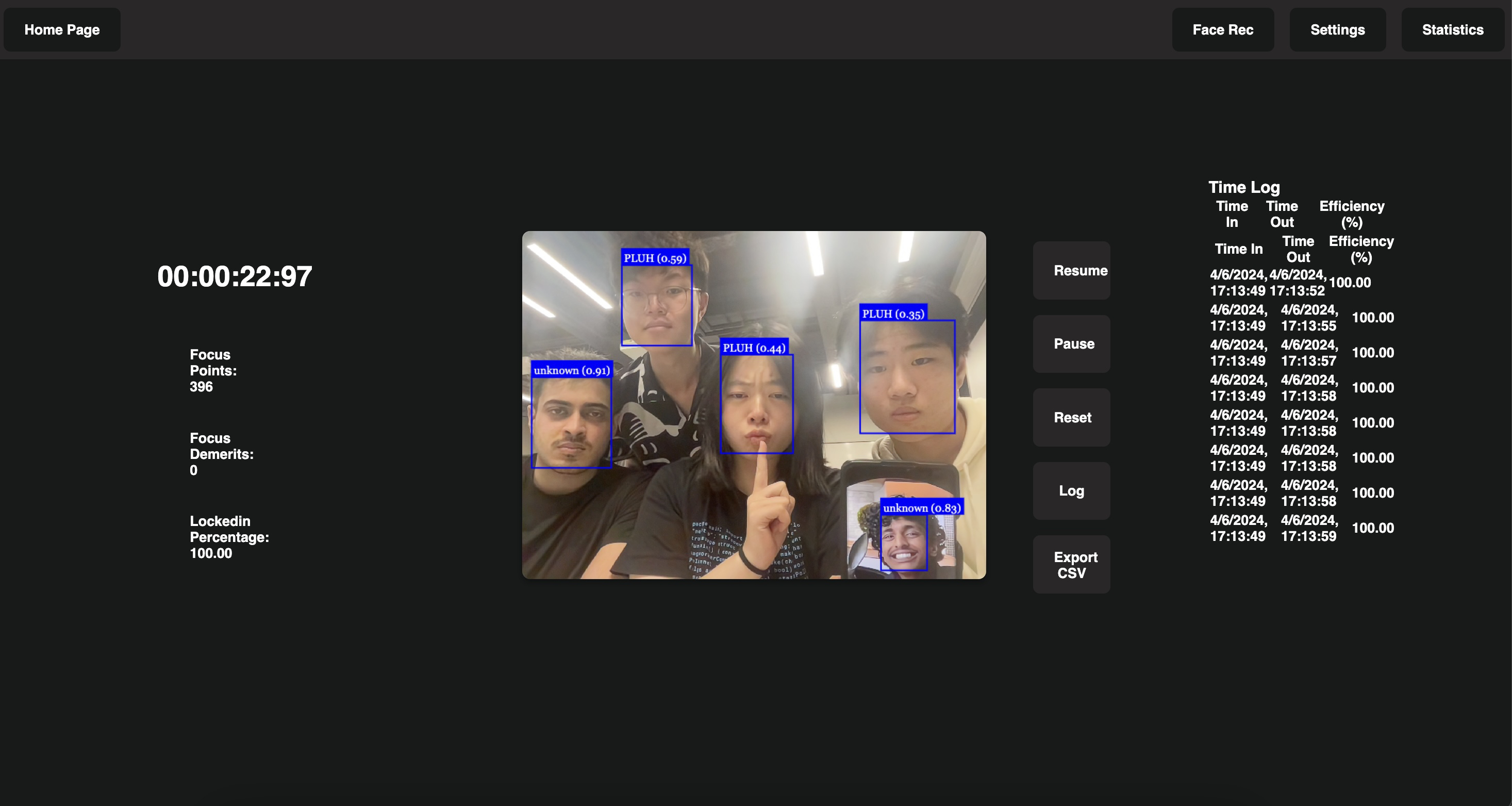Open the Settings page
1512x806 pixels.
coord(1337,30)
